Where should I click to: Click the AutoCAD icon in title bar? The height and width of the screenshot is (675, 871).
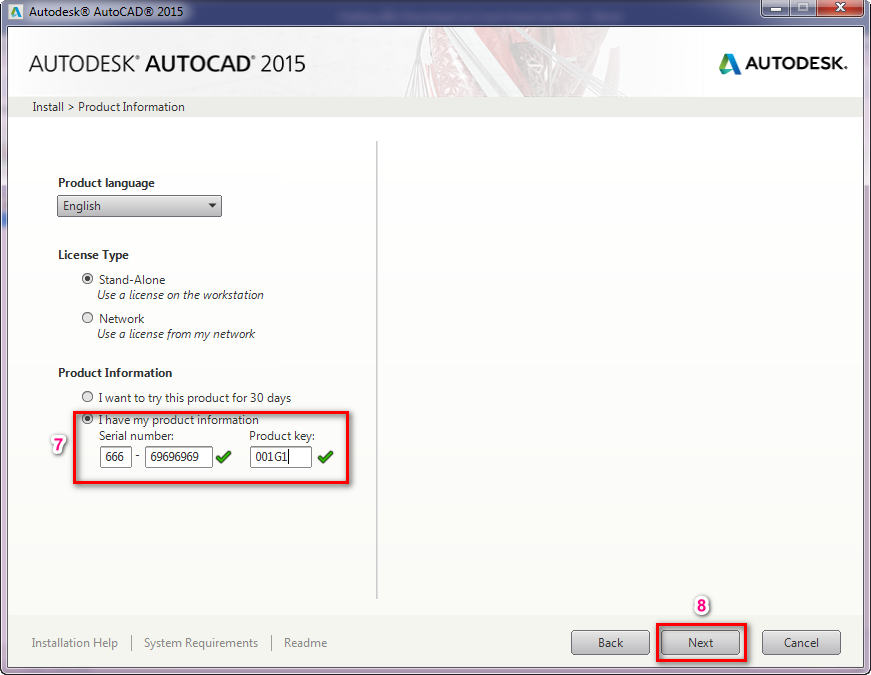coord(16,11)
